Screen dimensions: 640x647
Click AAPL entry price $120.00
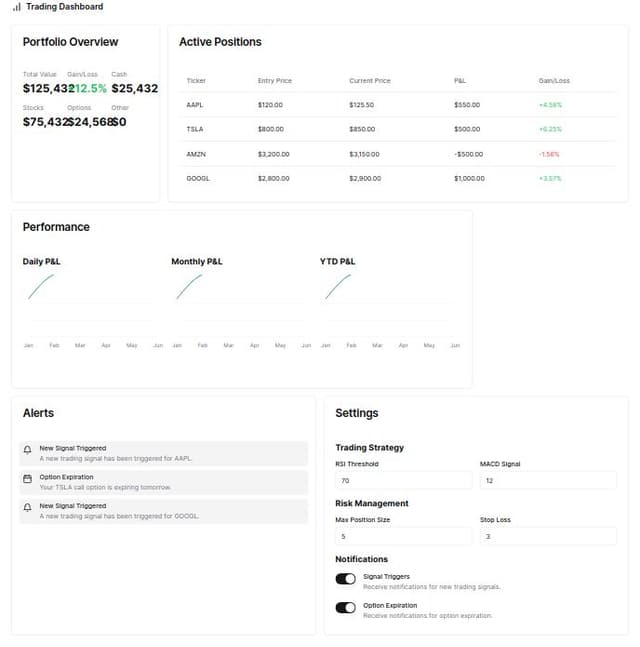(270, 105)
